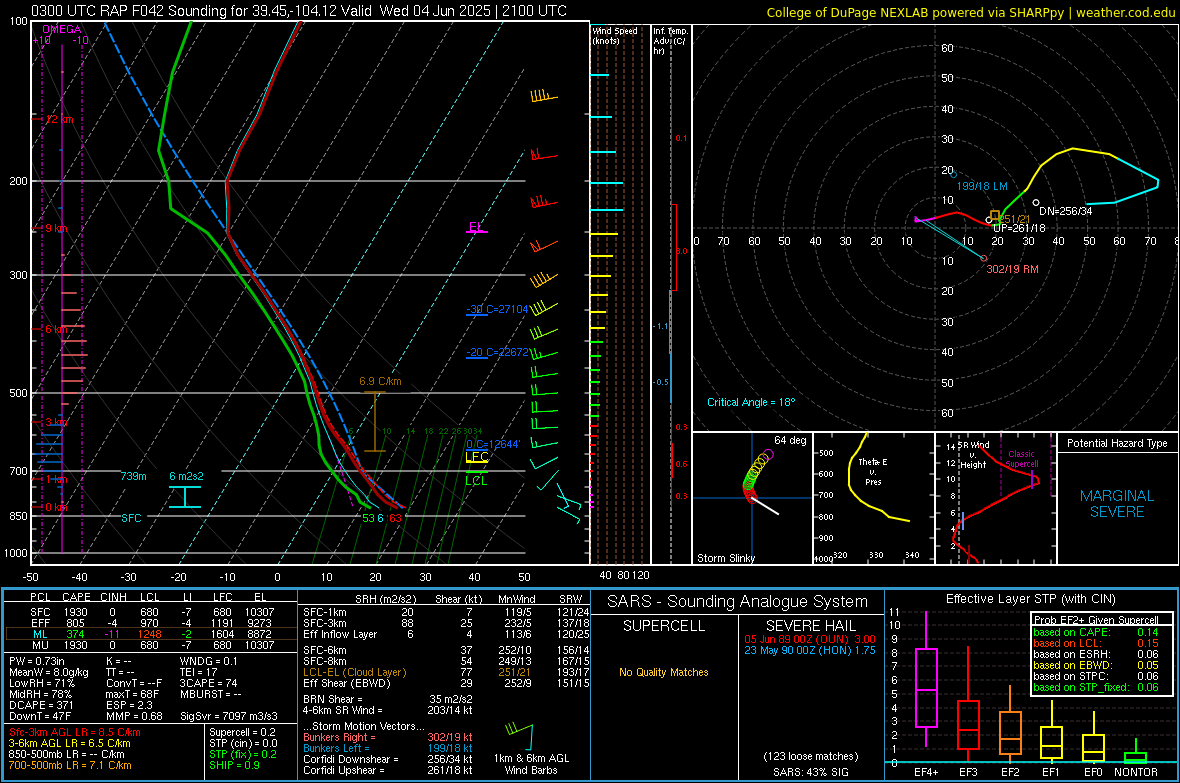Click the 199/18 LM storm motion marker
Screen dimensions: 1180x783
pos(954,174)
